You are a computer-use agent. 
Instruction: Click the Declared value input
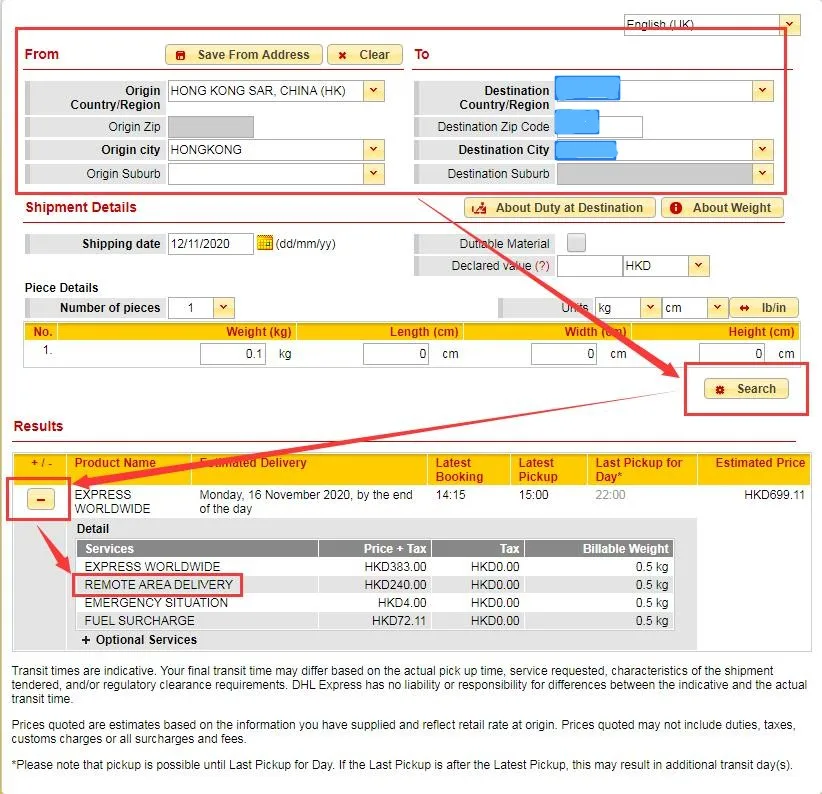pos(589,266)
